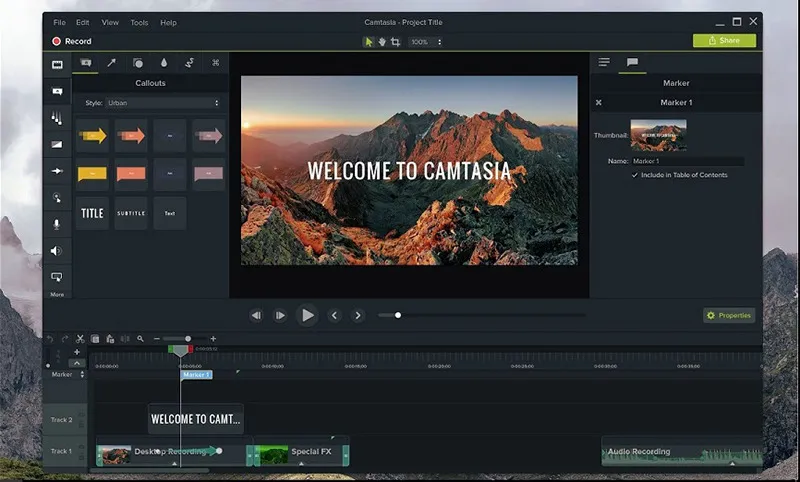Open the Annotations panel in the sidebar
Viewport: 800px width, 482px height.
tap(57, 91)
